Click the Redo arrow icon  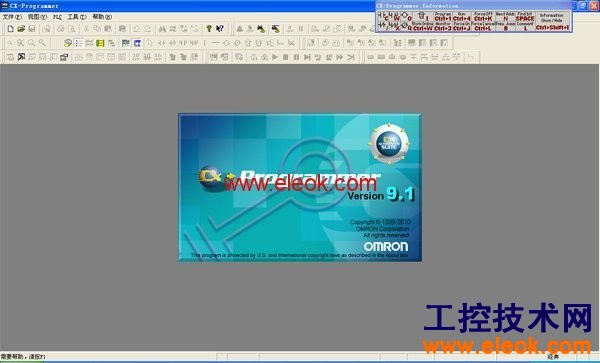[x=147, y=29]
